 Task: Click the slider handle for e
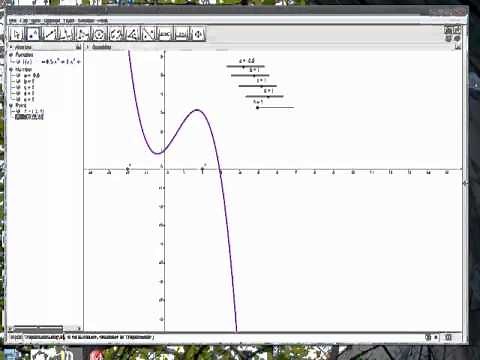coord(257,107)
